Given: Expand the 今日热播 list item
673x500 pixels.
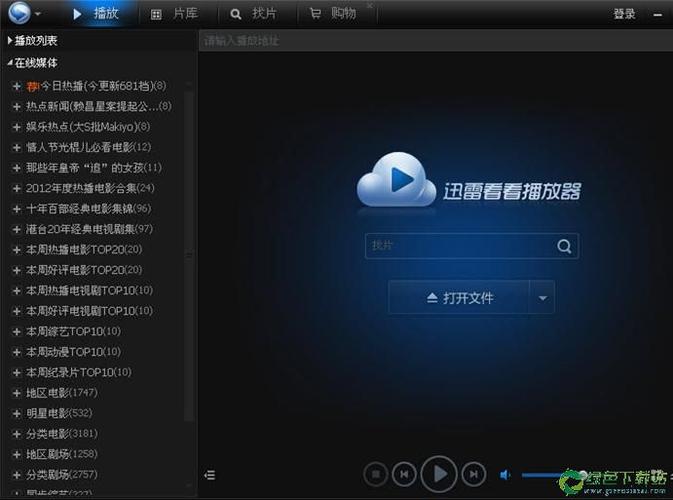Looking at the screenshot, I should click(17, 86).
